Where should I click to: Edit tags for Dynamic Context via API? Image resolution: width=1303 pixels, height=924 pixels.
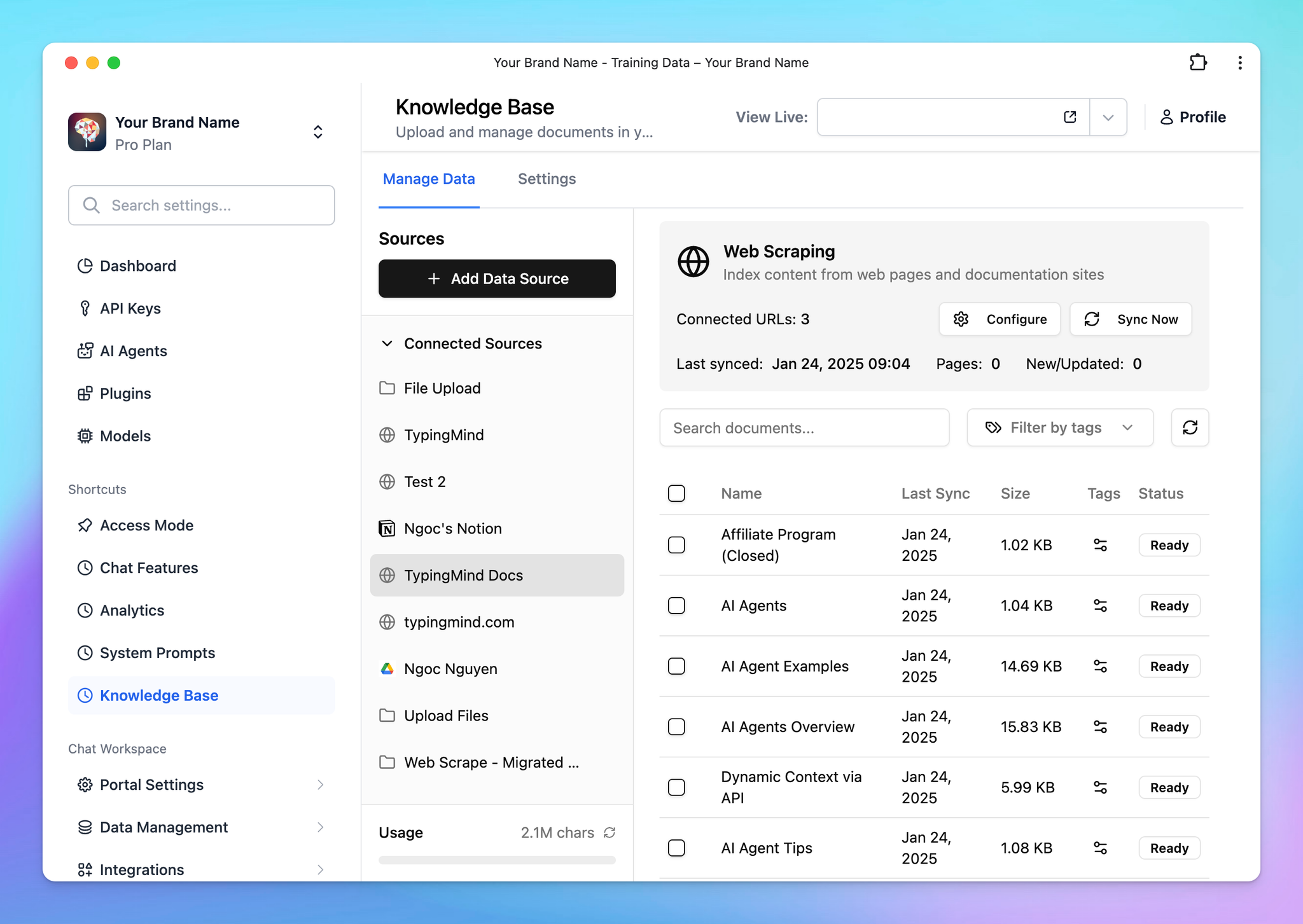1101,787
